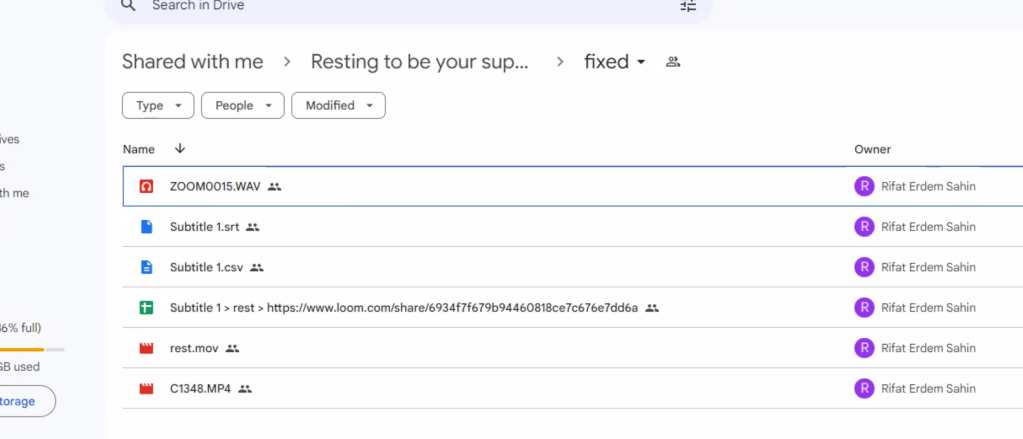Click owner avatar in Subtitle 1.csv row
The height and width of the screenshot is (439, 1023).
click(x=864, y=267)
